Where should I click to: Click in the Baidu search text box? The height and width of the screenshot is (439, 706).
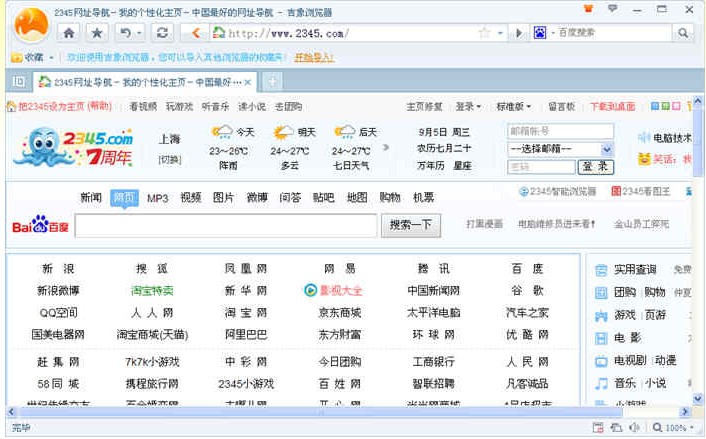click(226, 226)
